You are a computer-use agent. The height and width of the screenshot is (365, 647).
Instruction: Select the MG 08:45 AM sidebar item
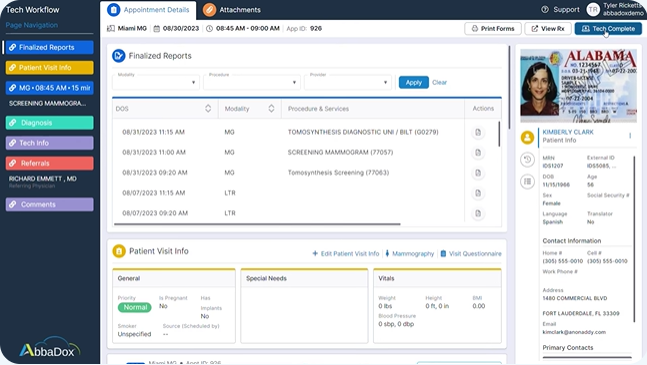[50, 88]
